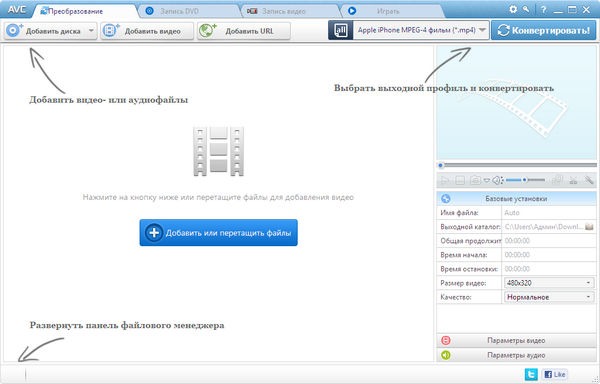Adjust the volume slider
This screenshot has width=600, height=384.
coord(525,180)
